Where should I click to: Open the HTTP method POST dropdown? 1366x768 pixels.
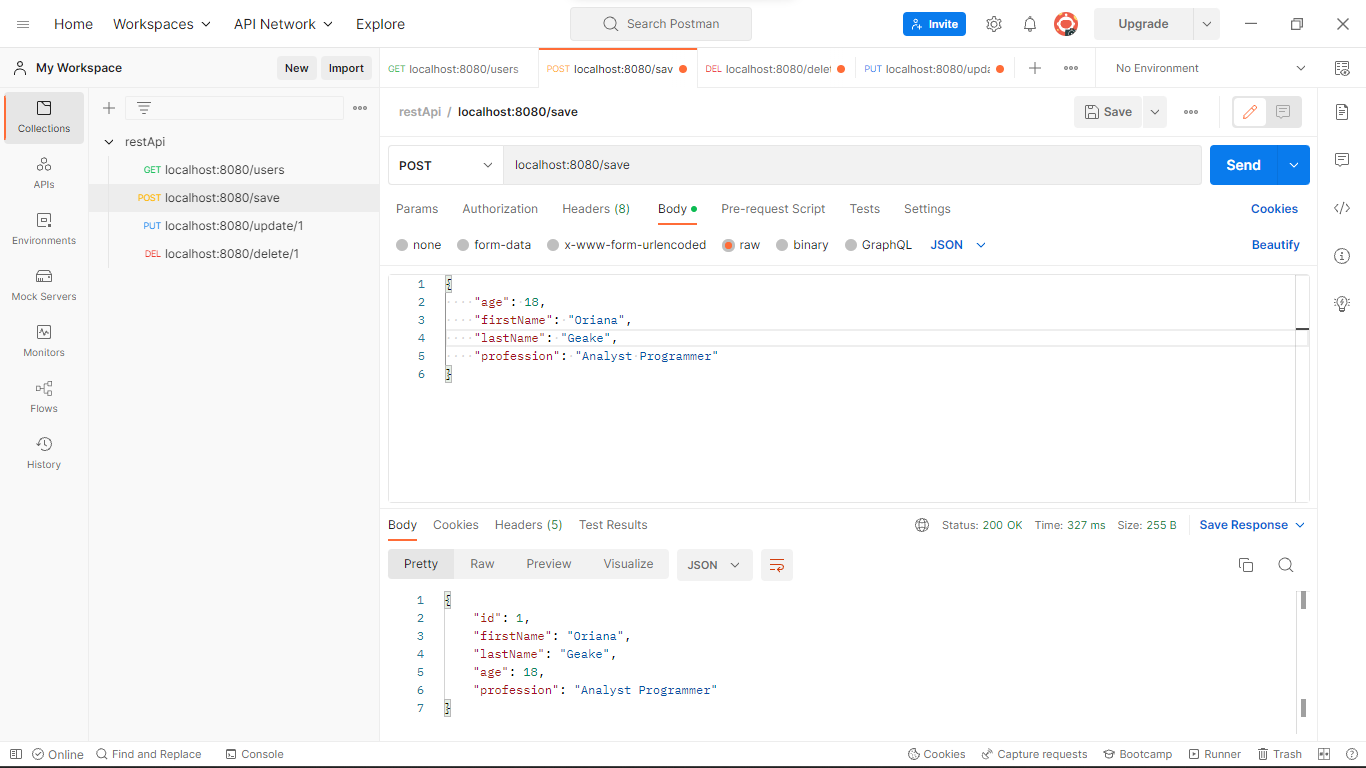click(445, 165)
